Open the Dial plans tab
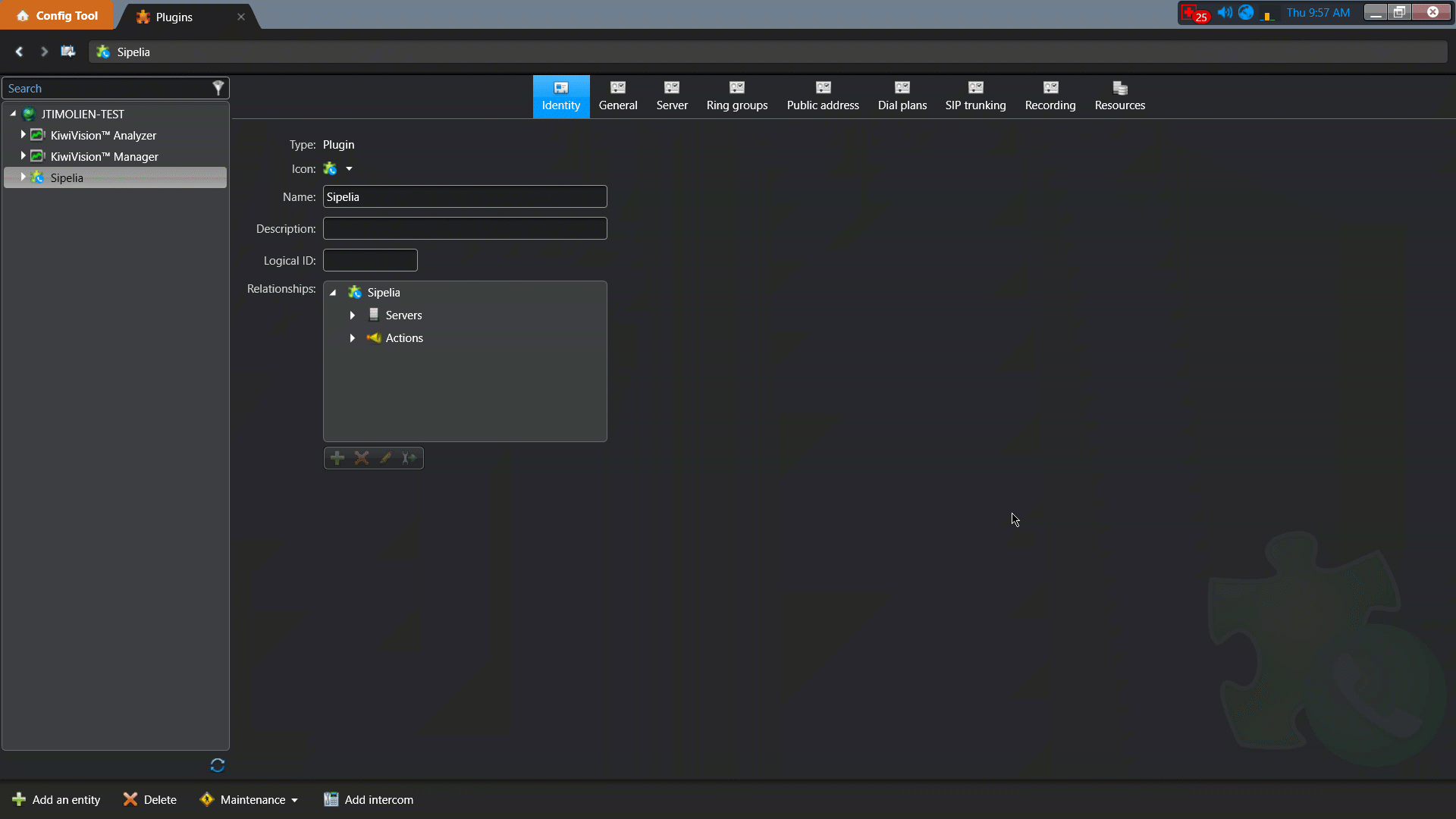Image resolution: width=1456 pixels, height=819 pixels. [x=902, y=96]
